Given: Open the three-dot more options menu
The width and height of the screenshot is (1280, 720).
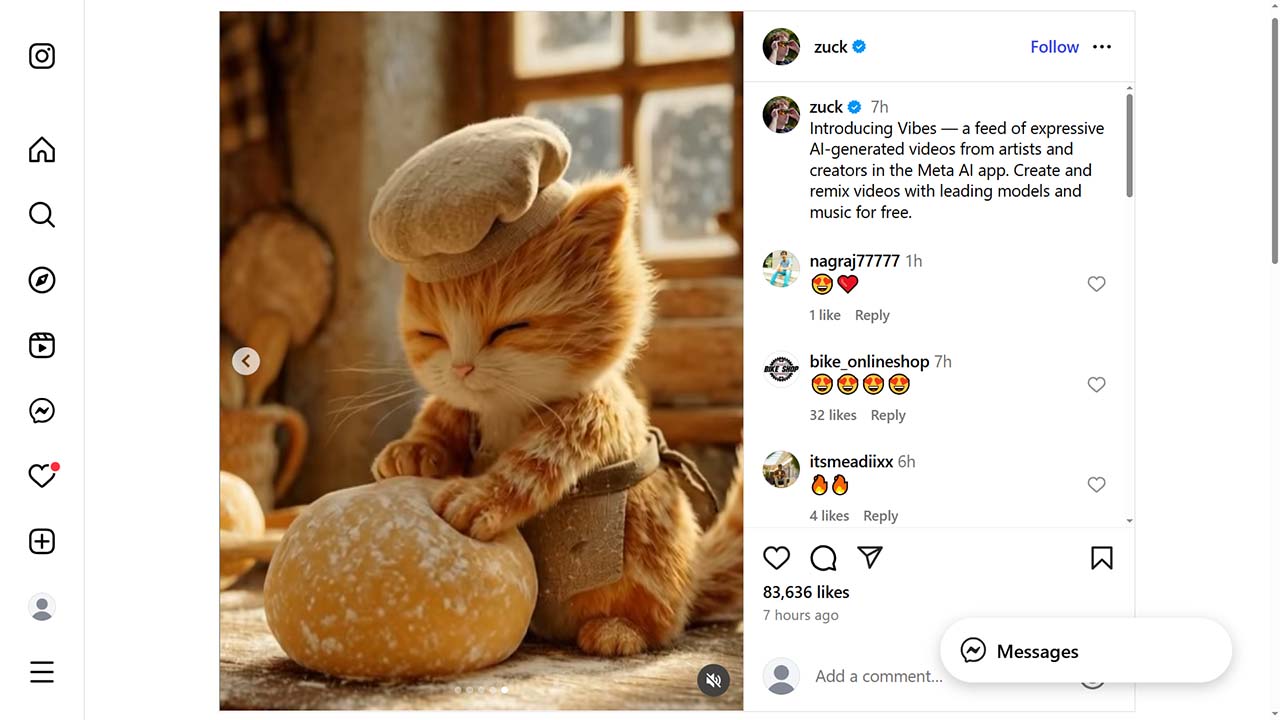Looking at the screenshot, I should click(x=1102, y=47).
